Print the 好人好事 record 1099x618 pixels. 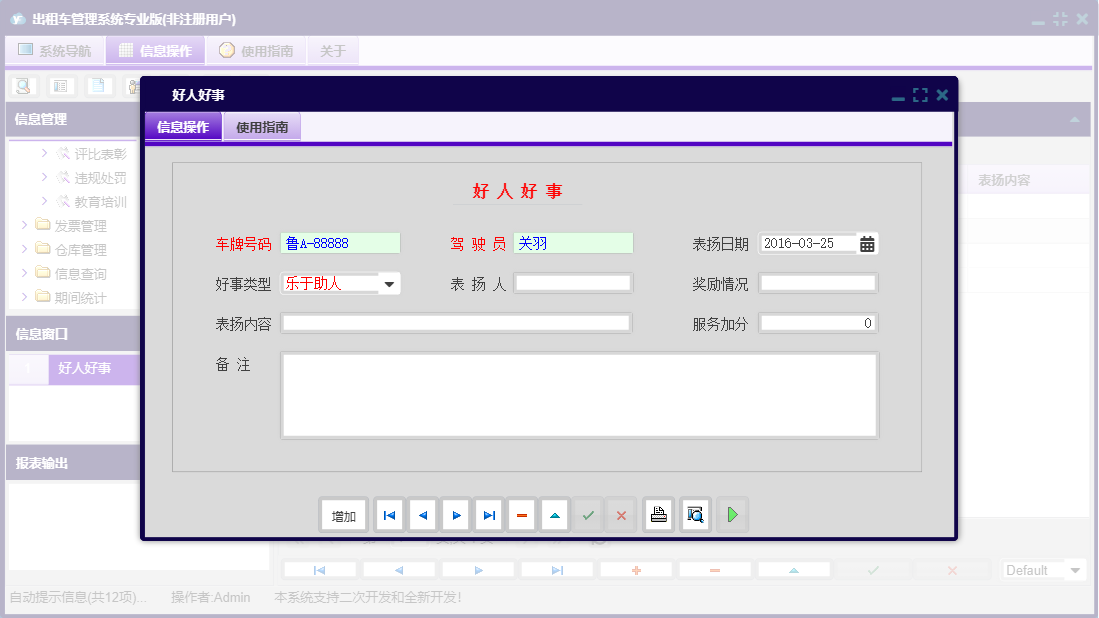click(x=658, y=514)
